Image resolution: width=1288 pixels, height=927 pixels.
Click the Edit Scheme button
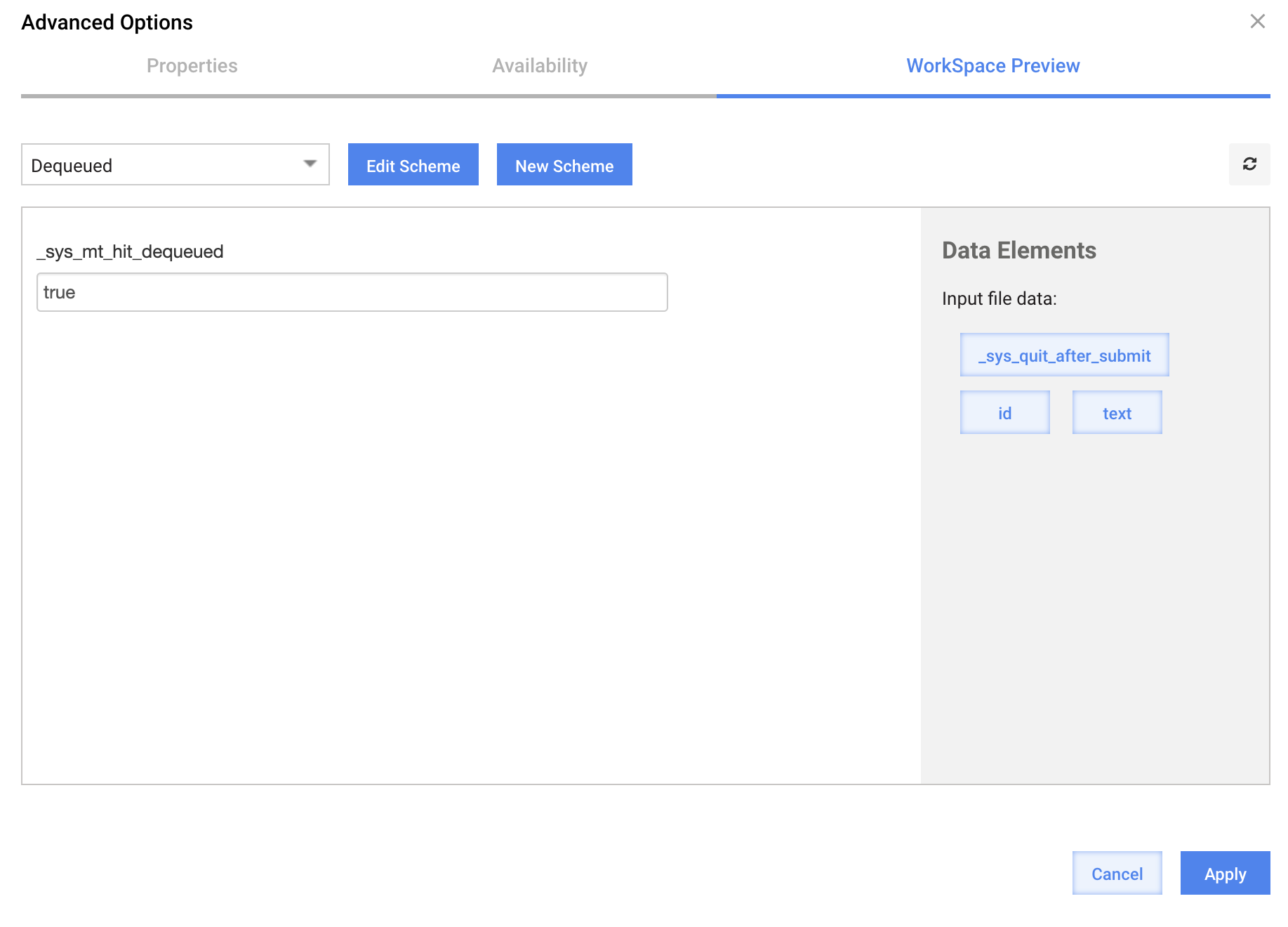pos(413,165)
